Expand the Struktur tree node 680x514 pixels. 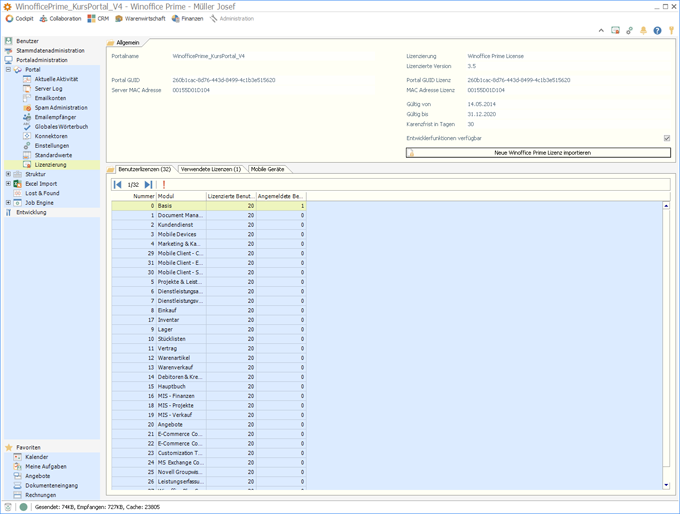pyautogui.click(x=8, y=174)
